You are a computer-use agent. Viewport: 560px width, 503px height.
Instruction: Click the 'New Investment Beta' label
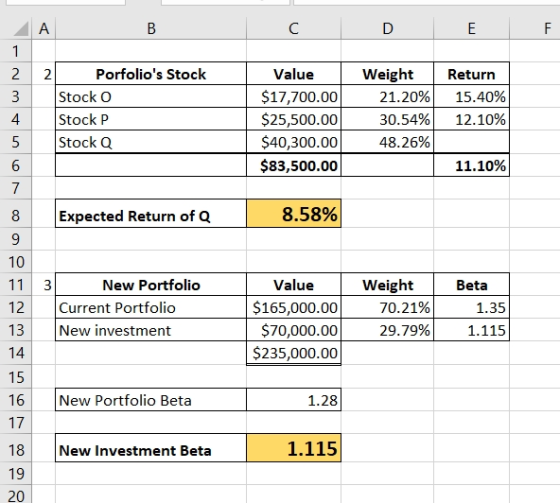151,448
